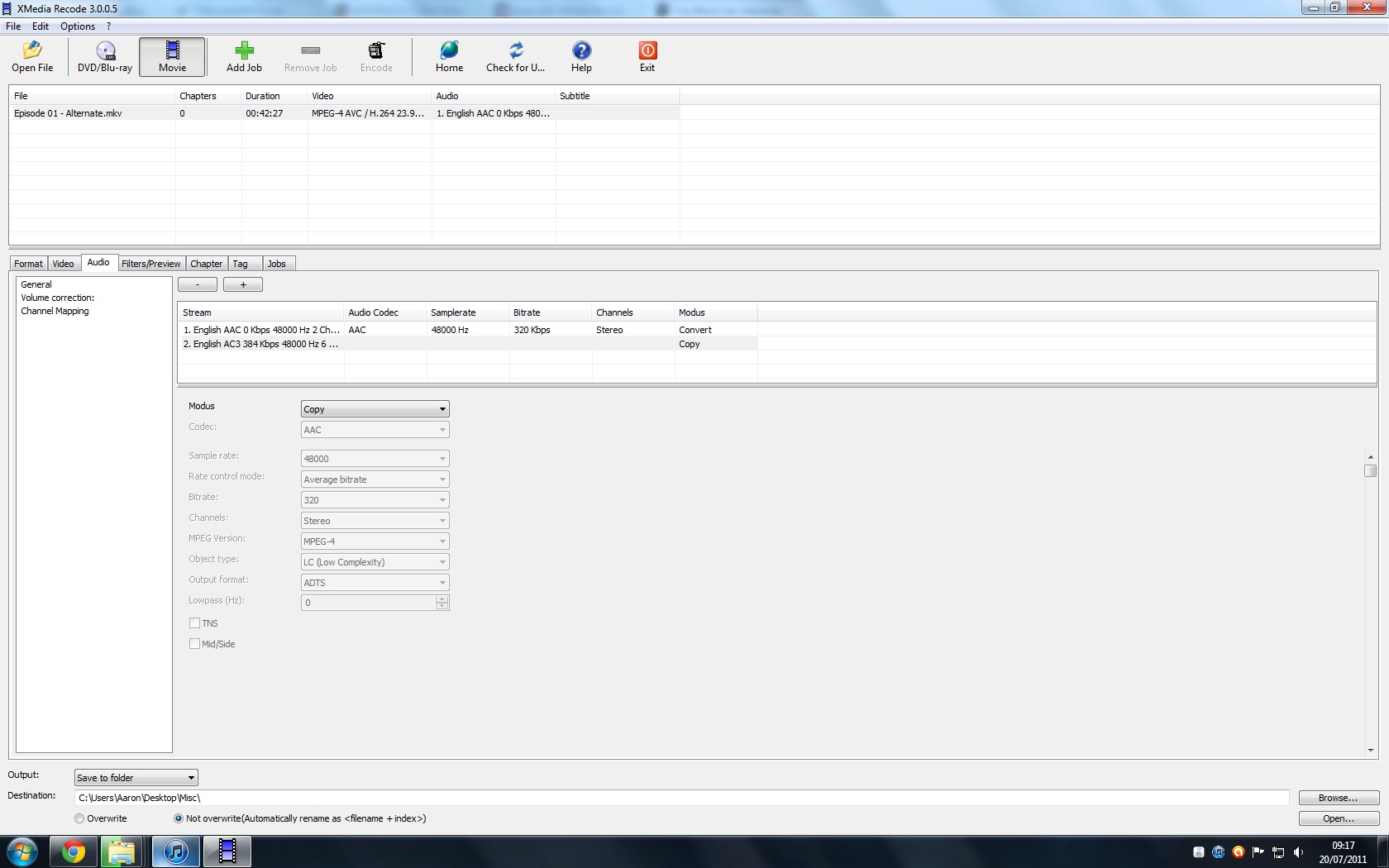Open the Channels dropdown showing Stereo

375,521
